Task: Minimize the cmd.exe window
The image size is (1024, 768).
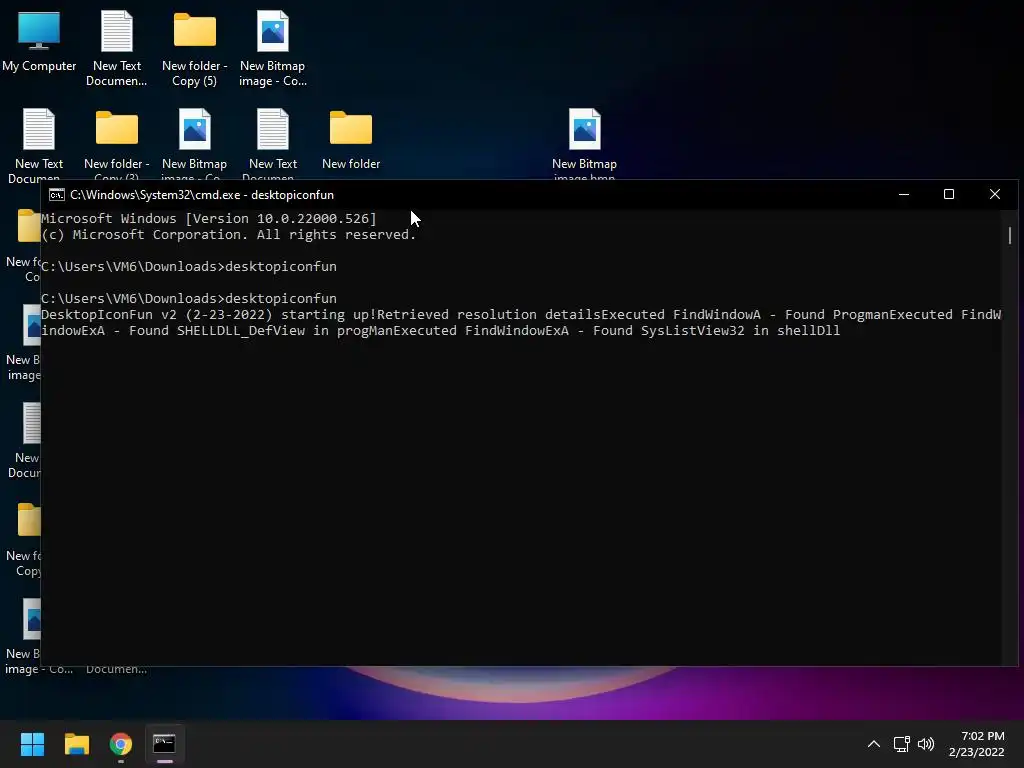Action: [x=904, y=195]
